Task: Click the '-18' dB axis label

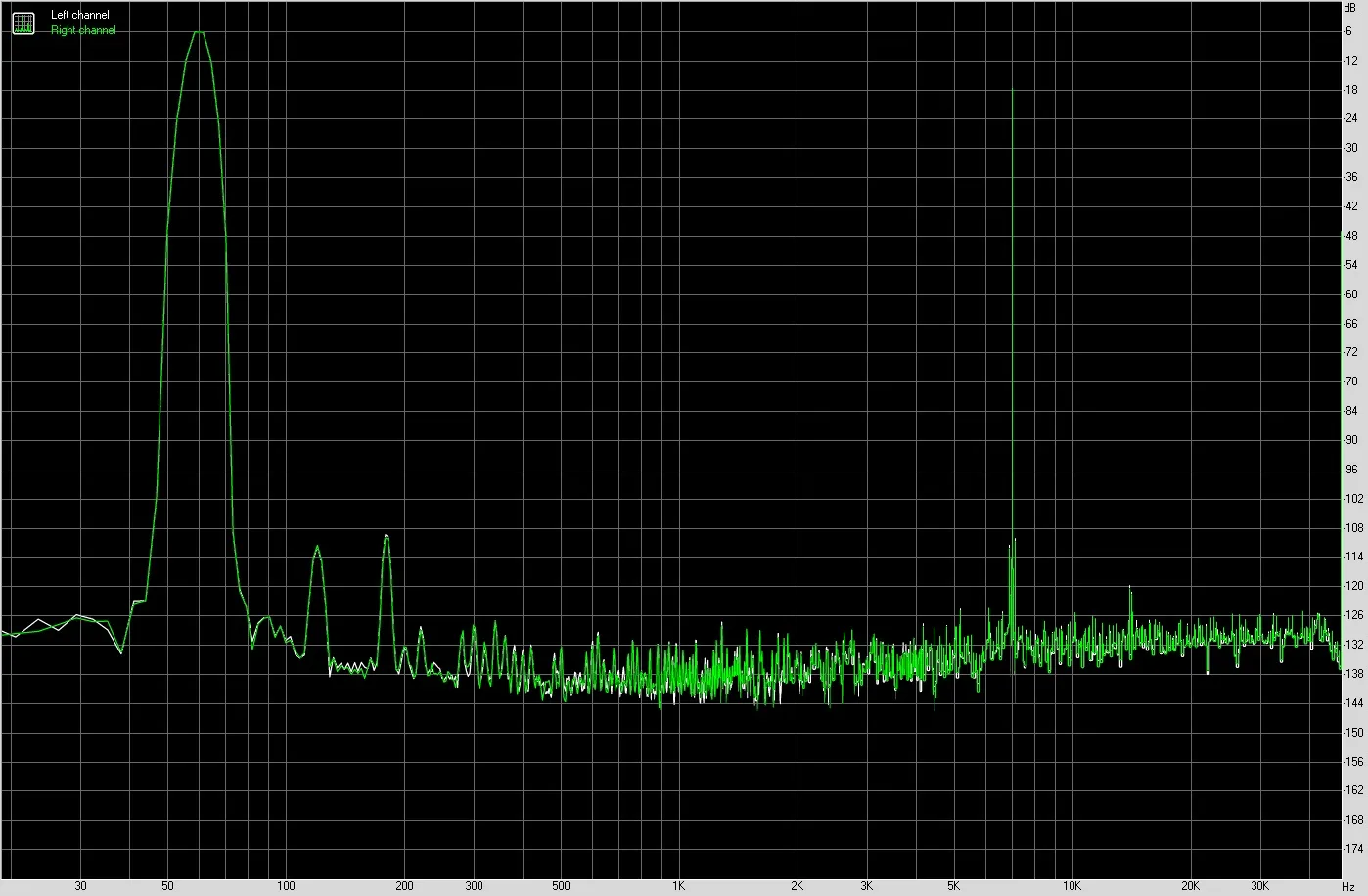Action: pos(1351,90)
